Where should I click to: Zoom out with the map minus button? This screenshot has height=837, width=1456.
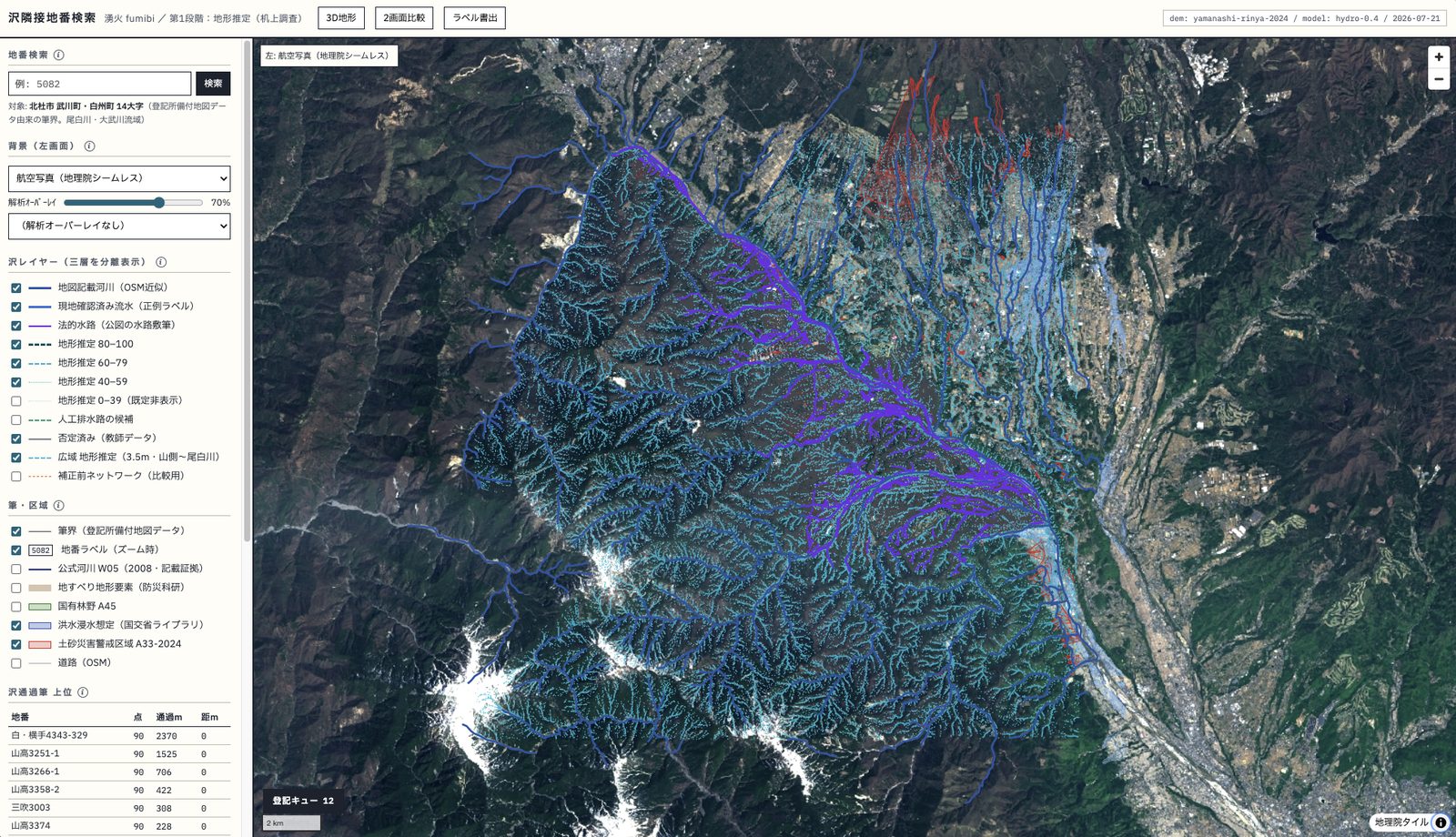point(1439,79)
